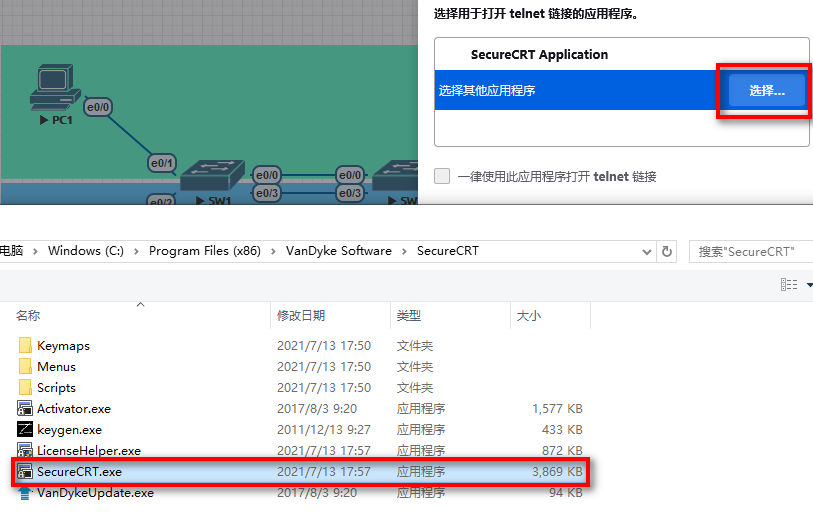Click PC1's e0/0 interface label
Screen dimensions: 813x530
click(98, 107)
